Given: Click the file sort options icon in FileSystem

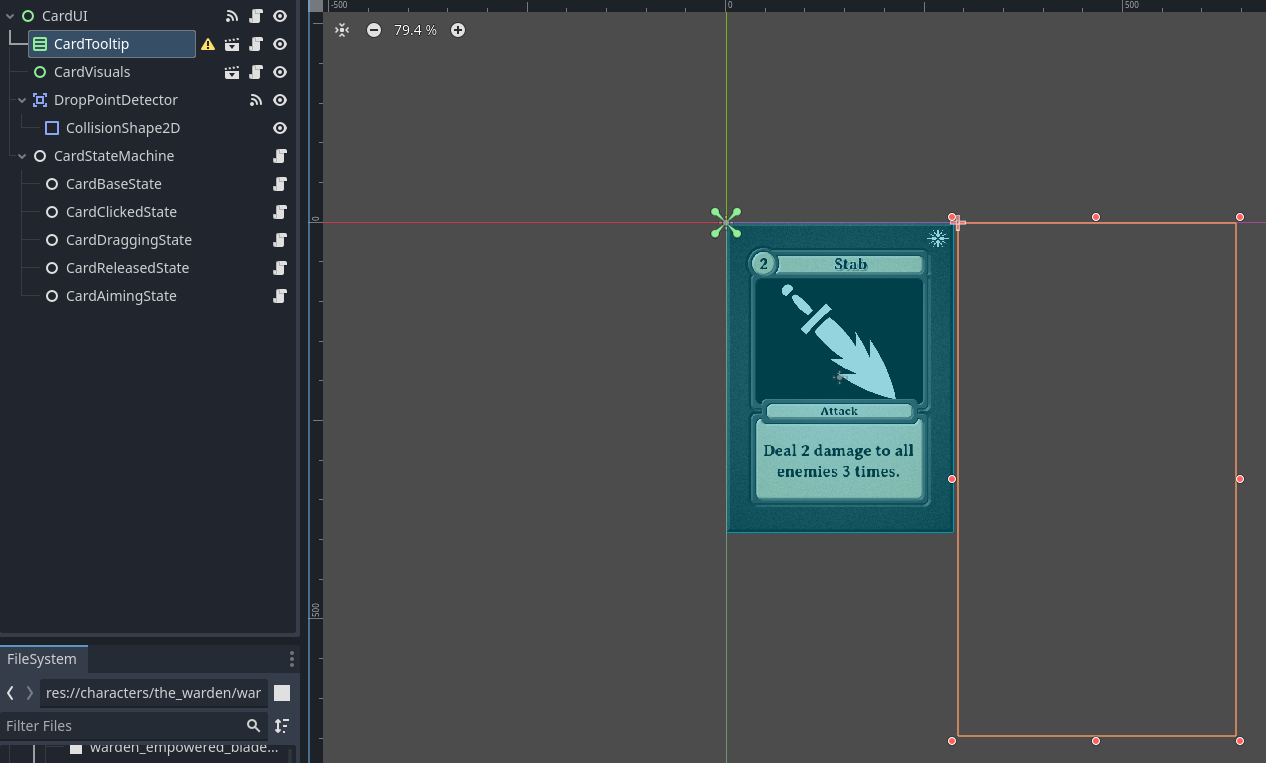Looking at the screenshot, I should tap(281, 726).
